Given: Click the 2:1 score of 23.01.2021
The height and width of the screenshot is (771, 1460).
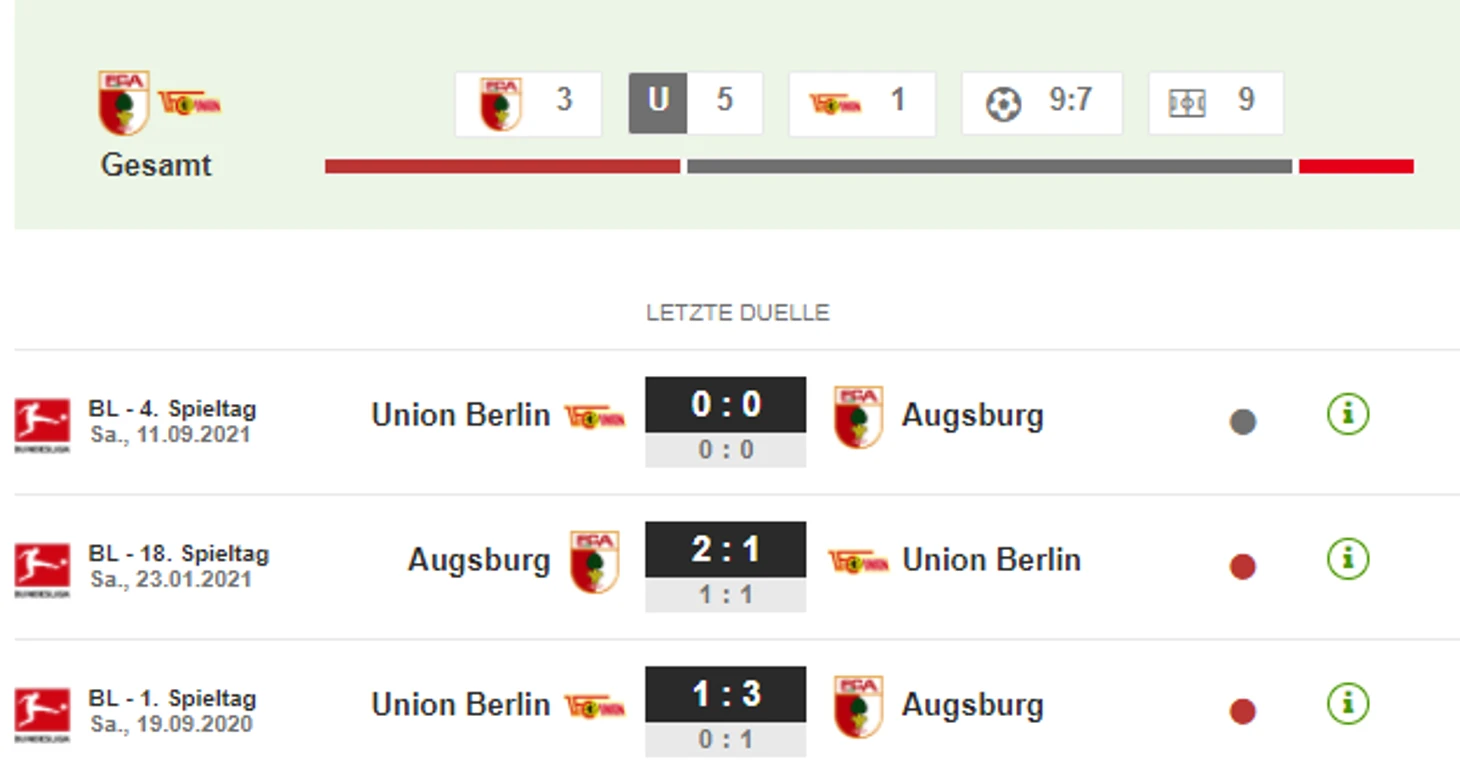Looking at the screenshot, I should [725, 550].
